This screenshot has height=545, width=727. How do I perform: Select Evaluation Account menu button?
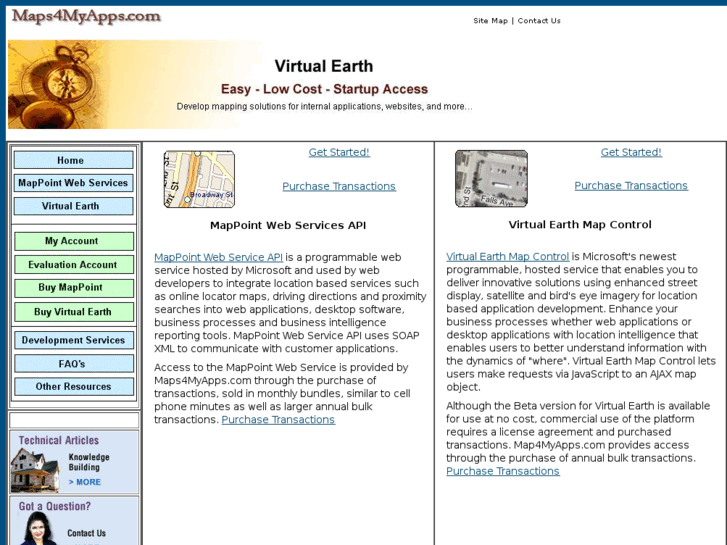coord(74,264)
